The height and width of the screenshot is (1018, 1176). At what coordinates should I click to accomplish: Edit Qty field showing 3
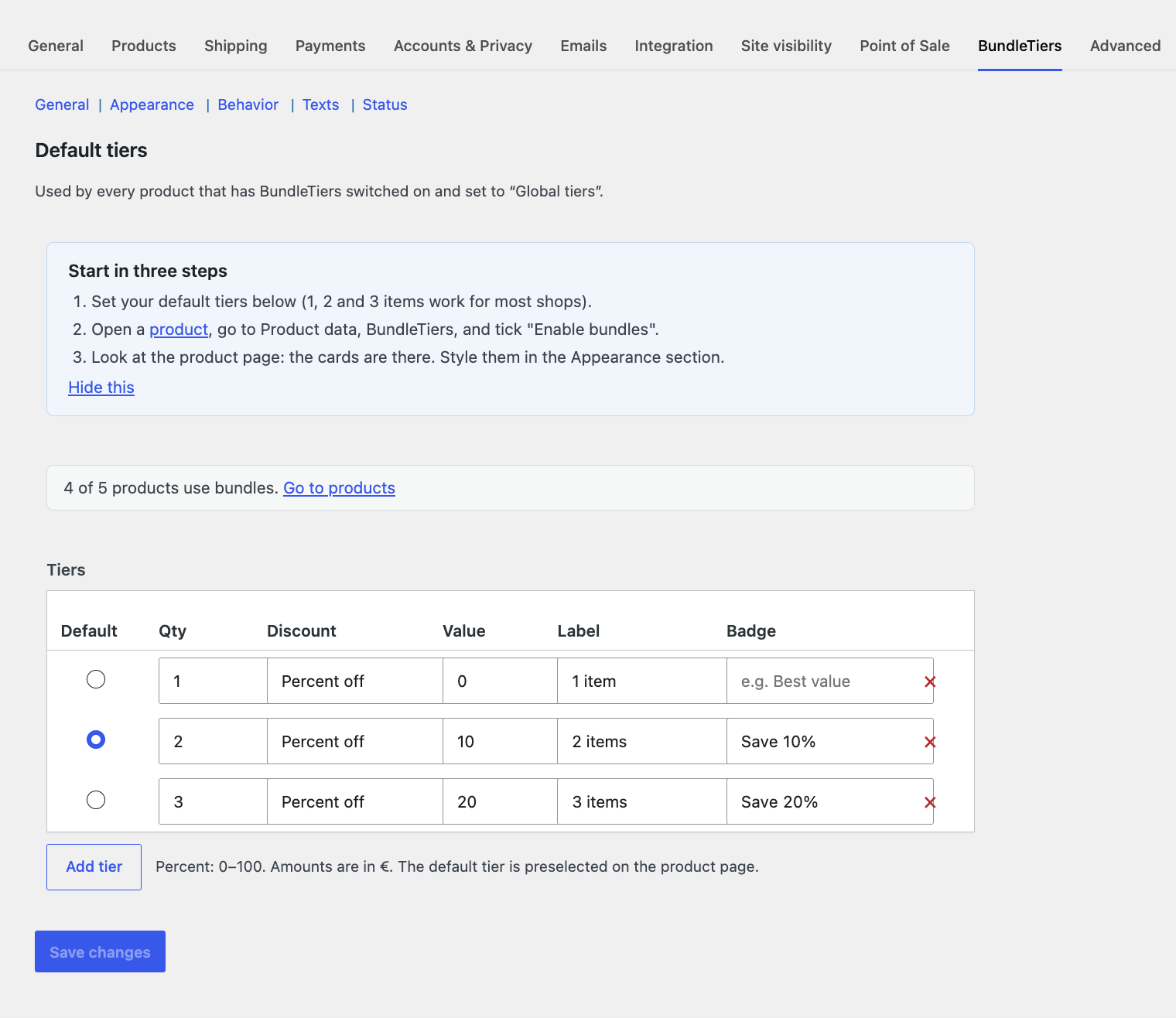[213, 802]
